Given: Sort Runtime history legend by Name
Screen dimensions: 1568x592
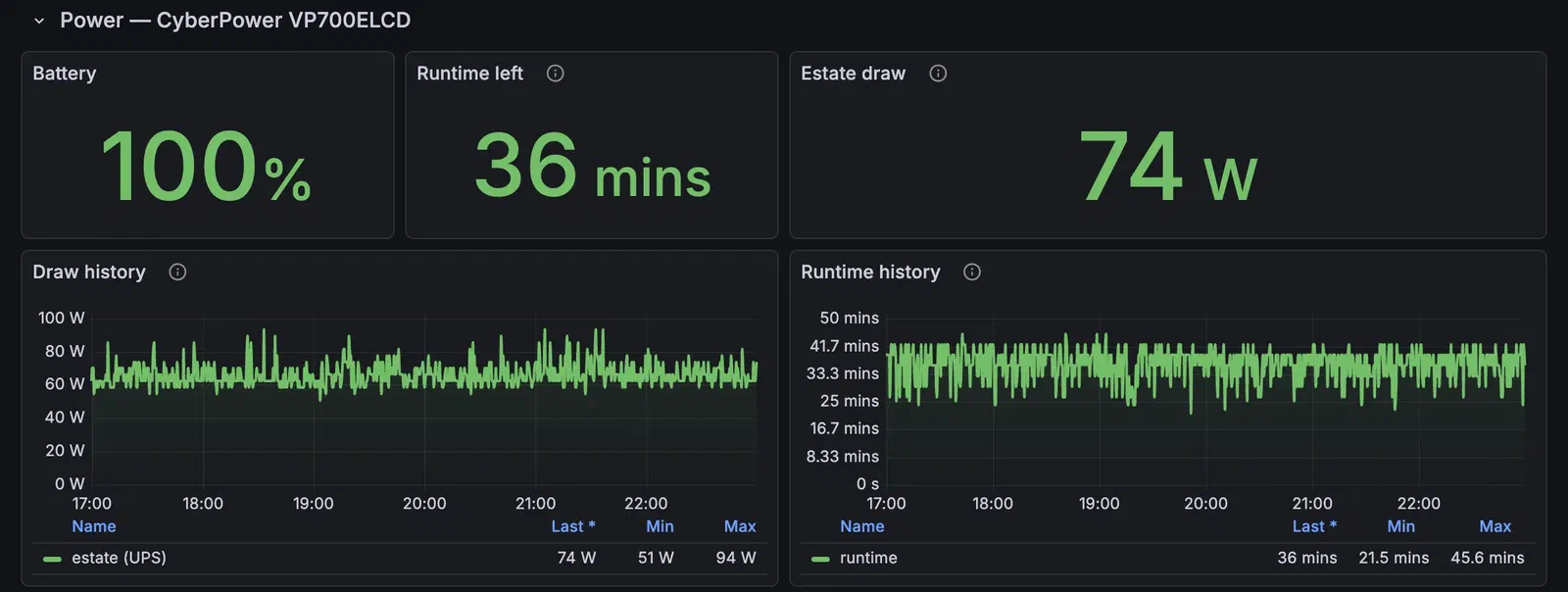Looking at the screenshot, I should [862, 526].
